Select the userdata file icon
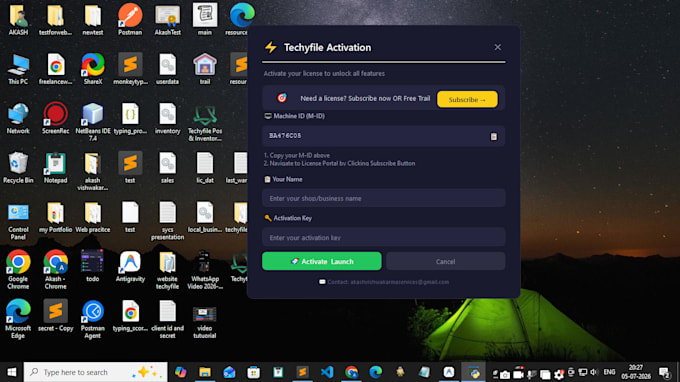 coord(167,69)
